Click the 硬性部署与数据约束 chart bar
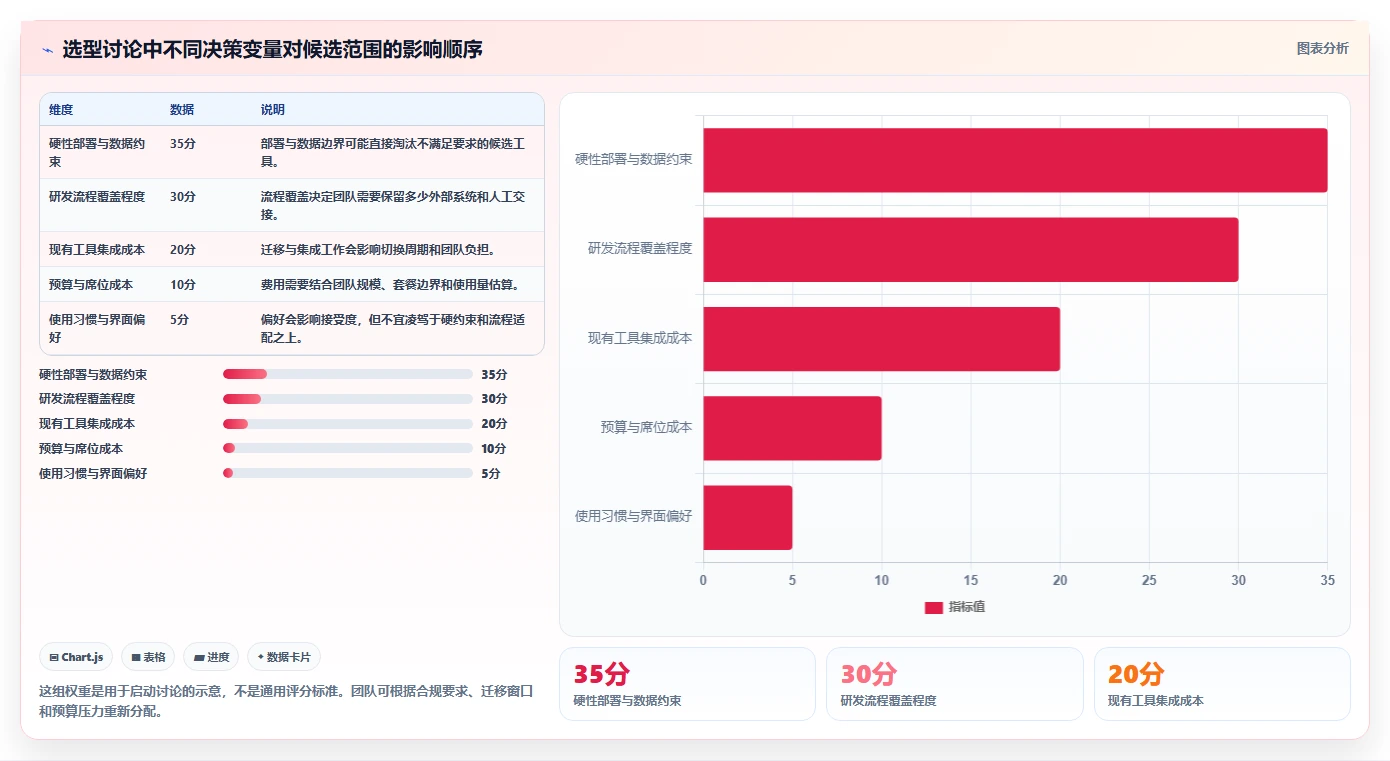Screen dimensions: 1390x761 pos(1015,160)
